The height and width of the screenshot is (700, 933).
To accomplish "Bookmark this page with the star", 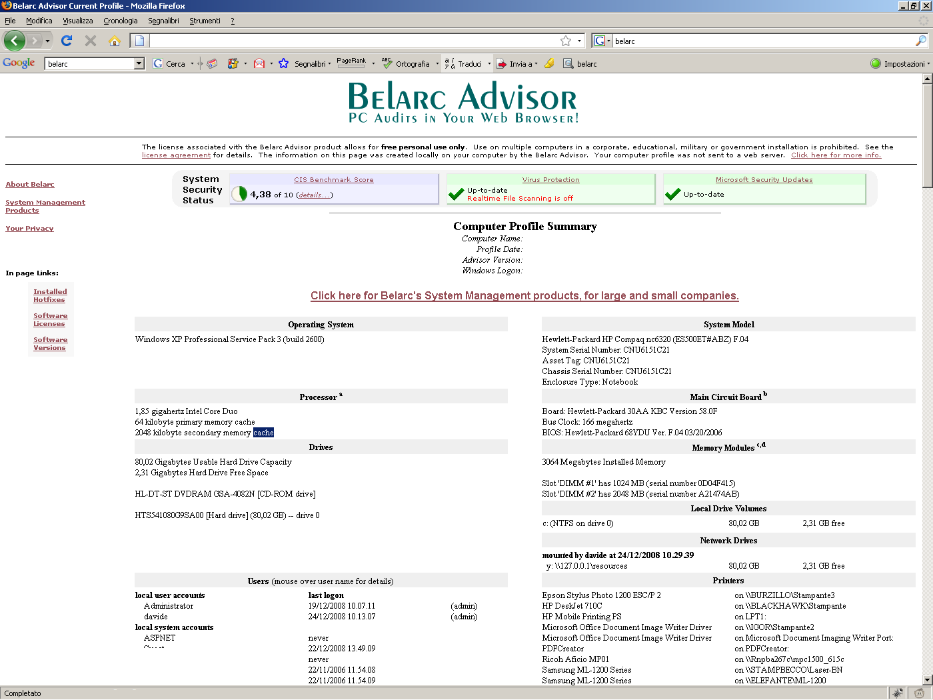I will [x=565, y=40].
